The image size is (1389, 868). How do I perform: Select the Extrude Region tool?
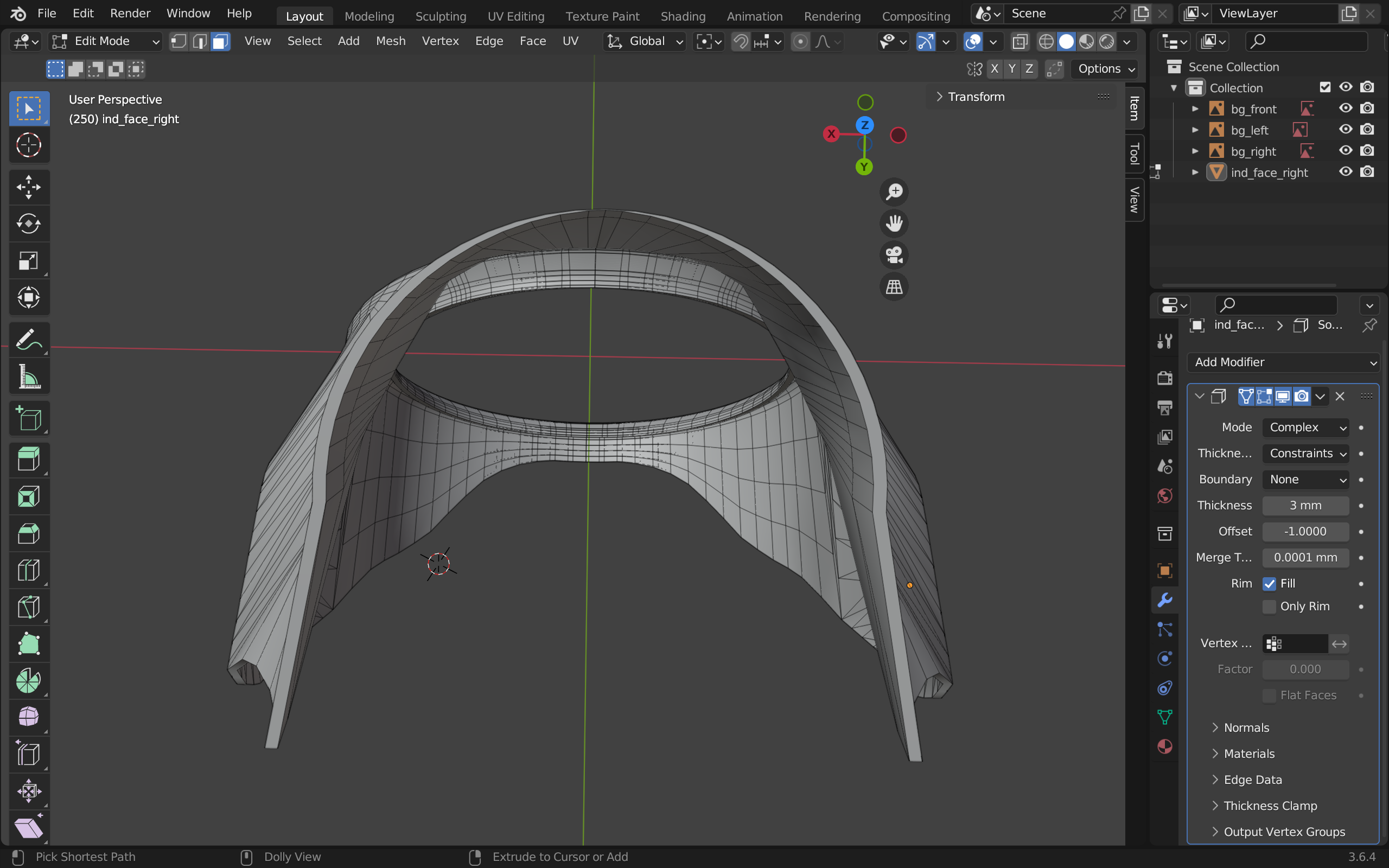click(29, 459)
